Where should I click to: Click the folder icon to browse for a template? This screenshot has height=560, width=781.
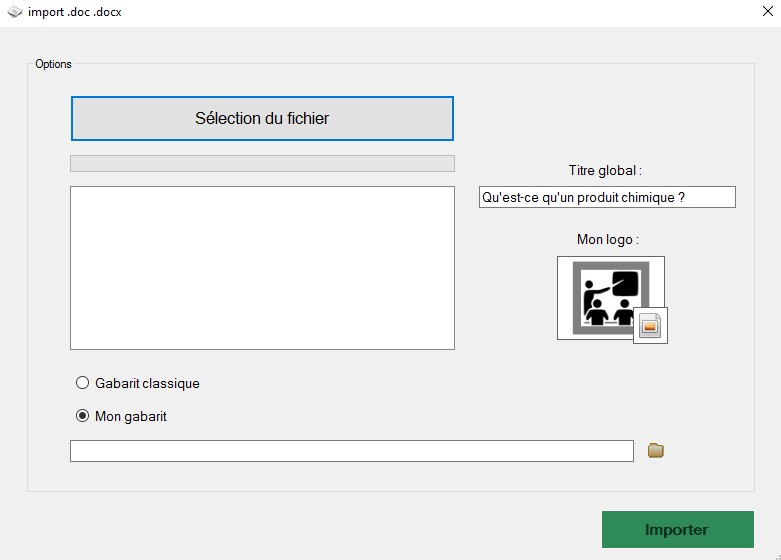tap(656, 451)
